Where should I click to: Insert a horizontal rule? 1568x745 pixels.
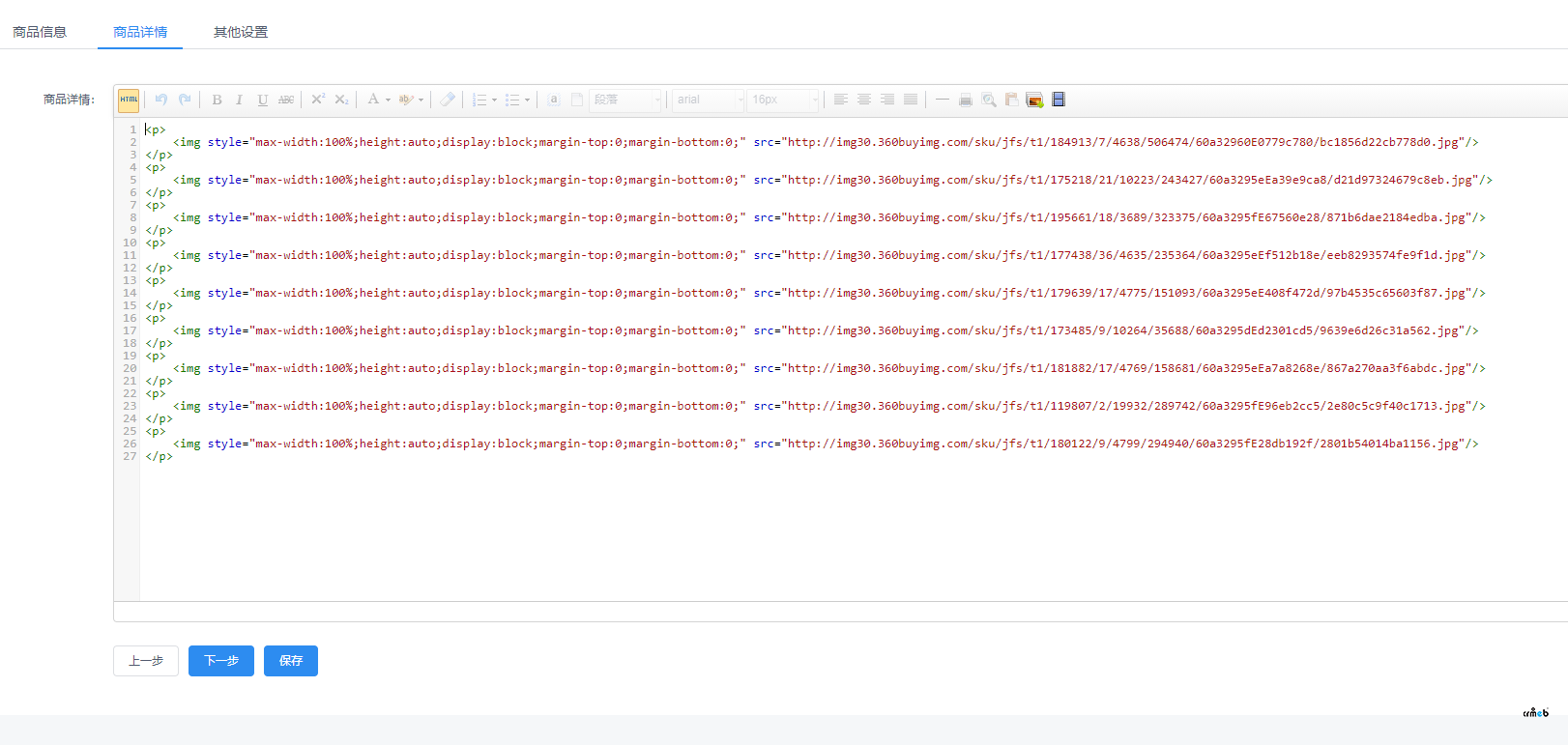point(943,100)
